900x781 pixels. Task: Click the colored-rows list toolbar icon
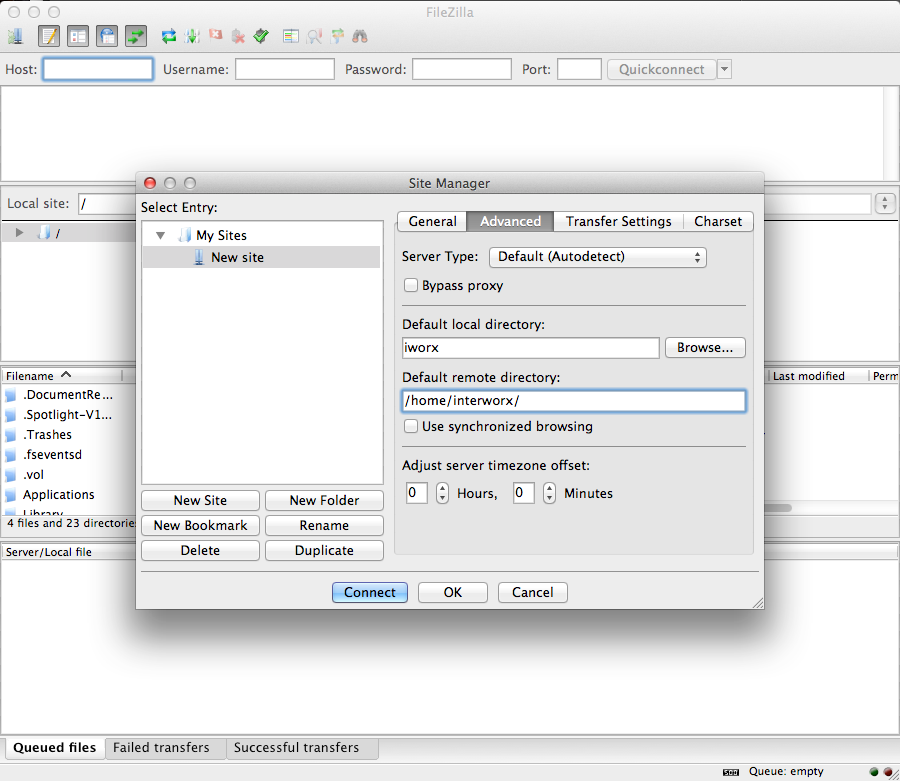pos(291,37)
